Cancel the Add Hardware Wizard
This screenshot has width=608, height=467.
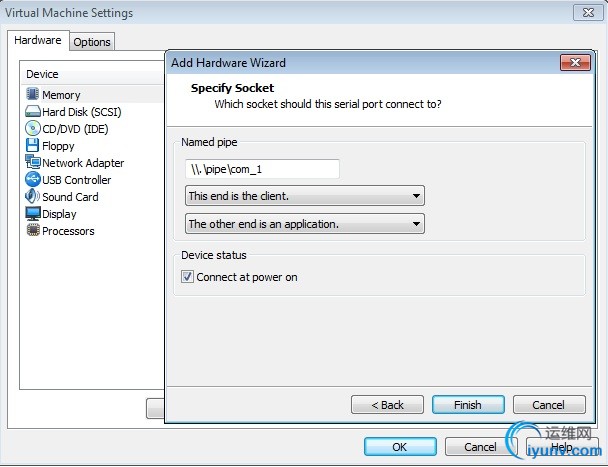point(549,405)
